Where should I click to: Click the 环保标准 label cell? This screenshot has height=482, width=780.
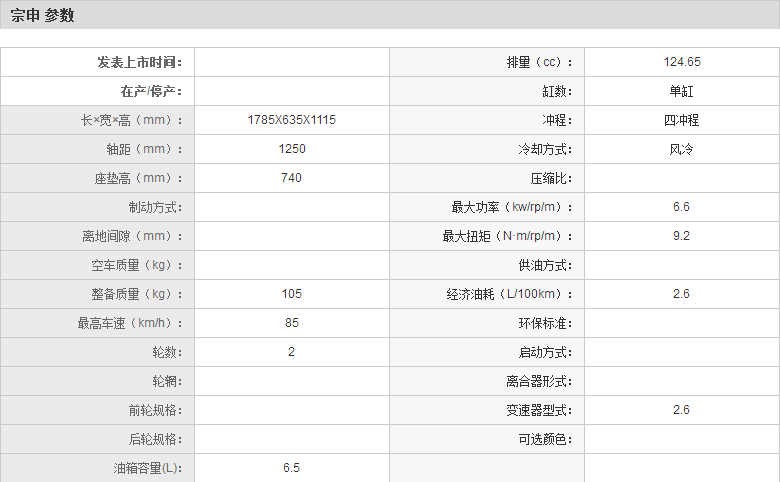tap(546, 323)
